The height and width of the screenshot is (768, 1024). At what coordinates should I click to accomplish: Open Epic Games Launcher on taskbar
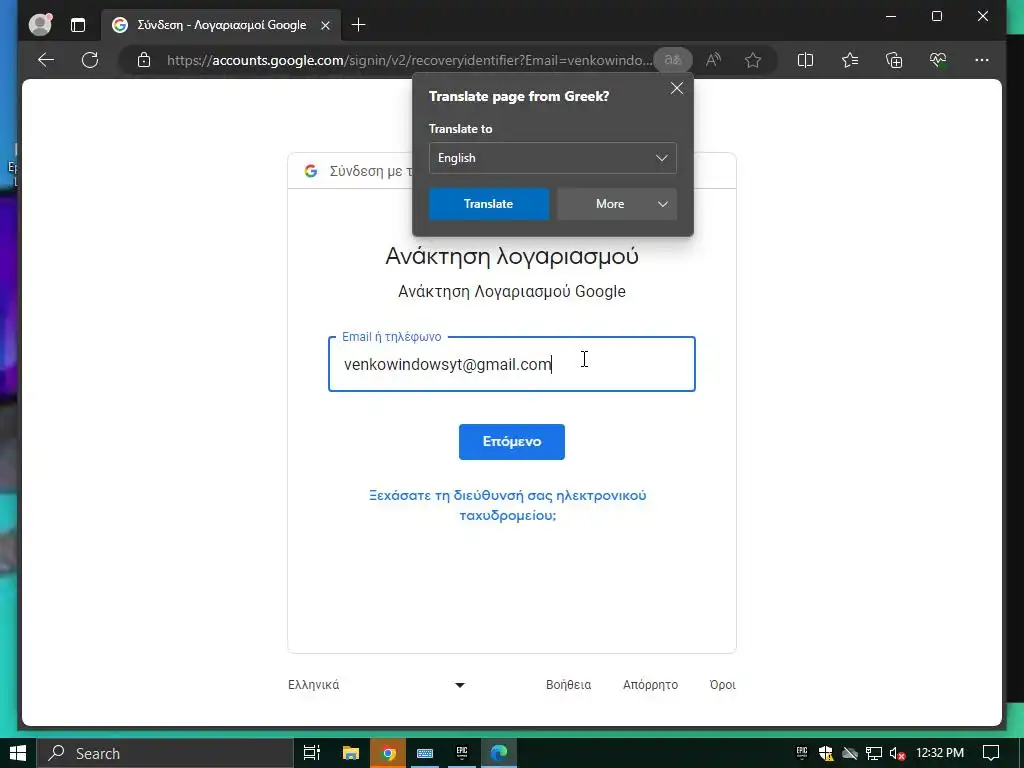coord(462,753)
